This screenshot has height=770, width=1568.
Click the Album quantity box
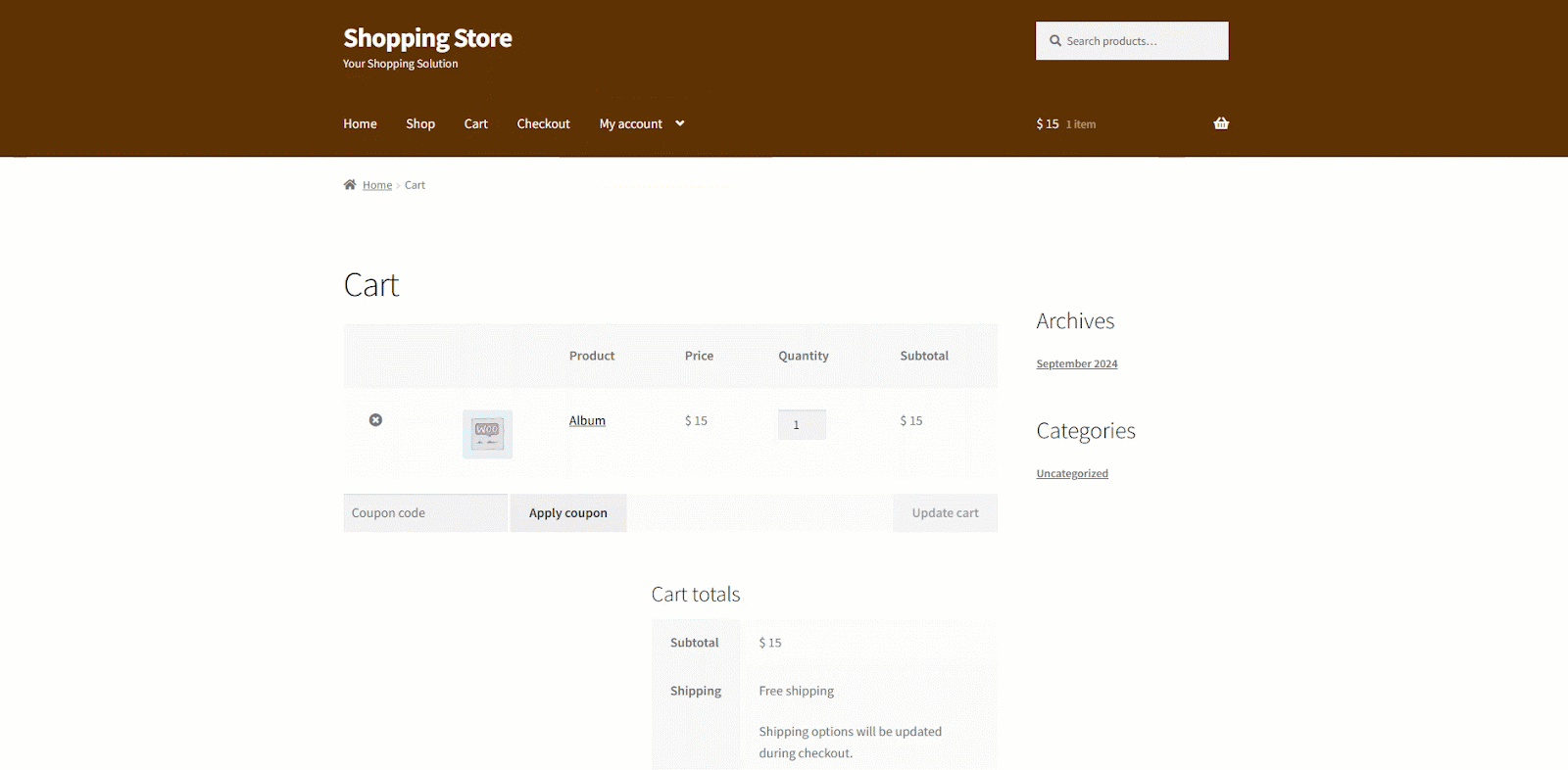802,425
